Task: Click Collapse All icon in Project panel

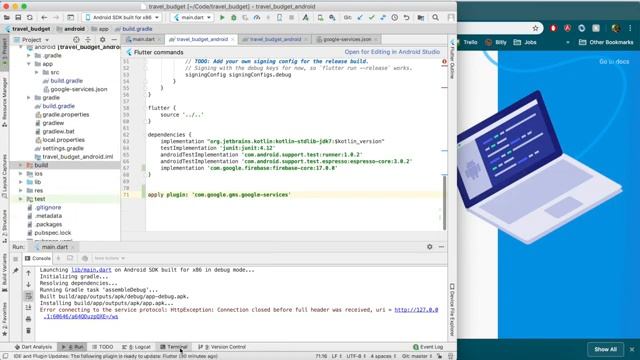Action: coord(88,40)
